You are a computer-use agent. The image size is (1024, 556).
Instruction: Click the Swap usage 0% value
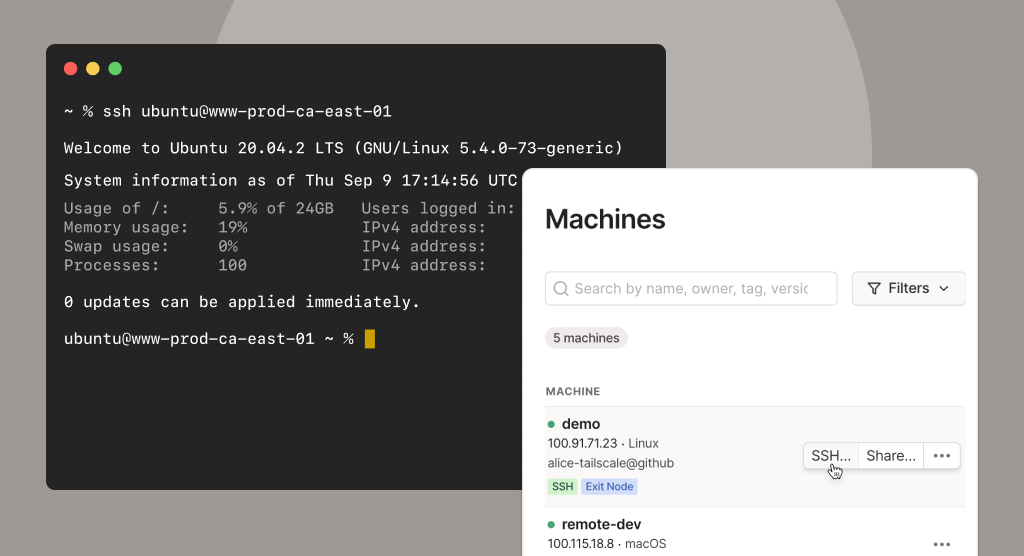(228, 246)
